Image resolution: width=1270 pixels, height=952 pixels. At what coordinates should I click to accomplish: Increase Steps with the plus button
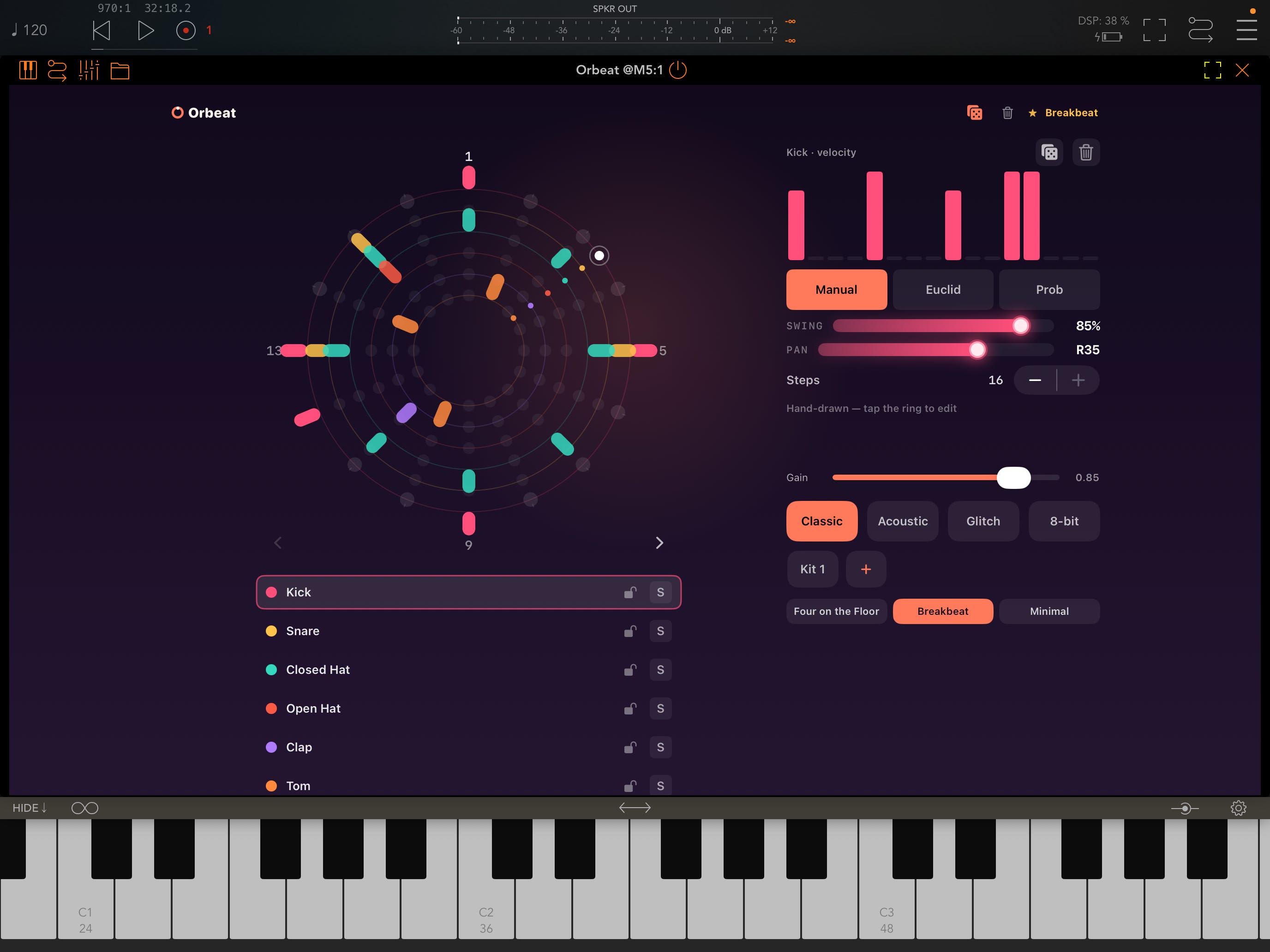[1078, 380]
